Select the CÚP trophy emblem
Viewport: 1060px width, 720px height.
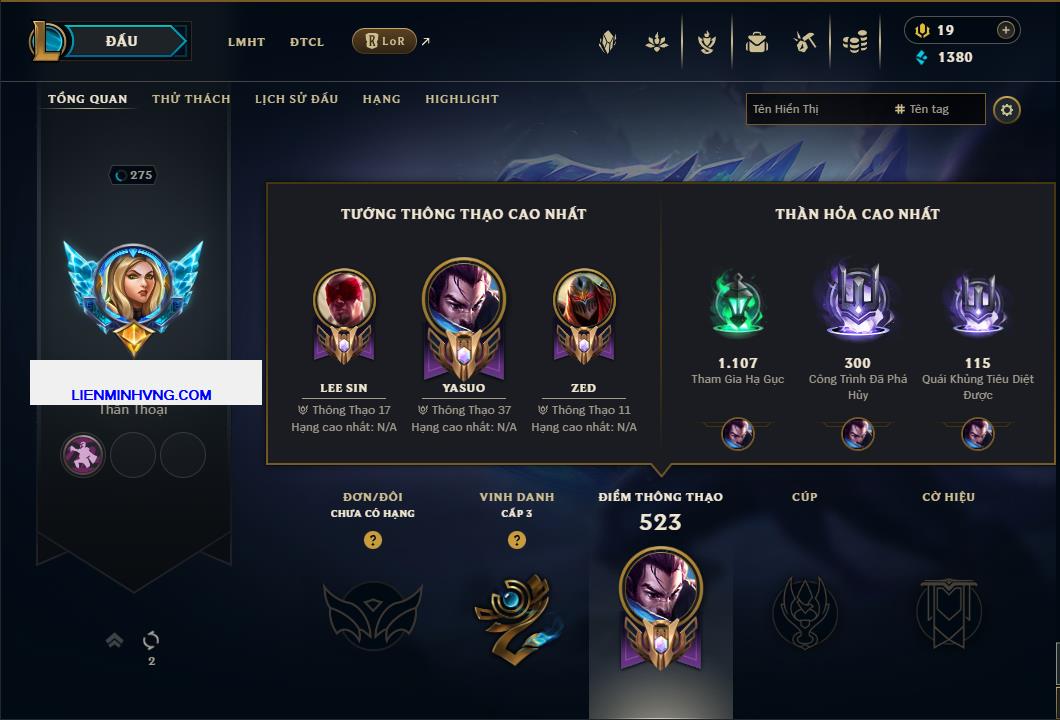(x=804, y=613)
